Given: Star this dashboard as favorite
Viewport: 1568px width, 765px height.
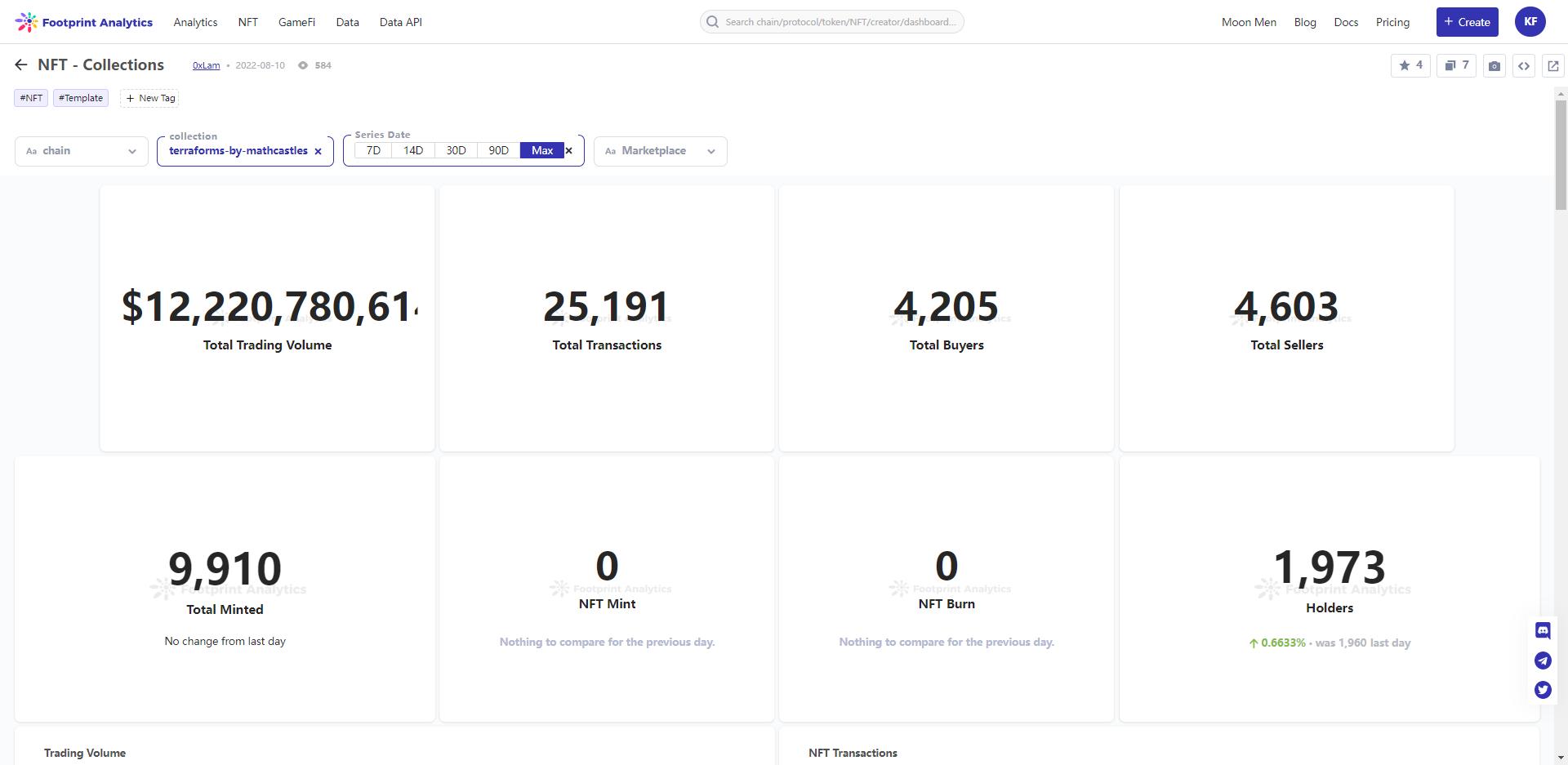Looking at the screenshot, I should point(1410,65).
